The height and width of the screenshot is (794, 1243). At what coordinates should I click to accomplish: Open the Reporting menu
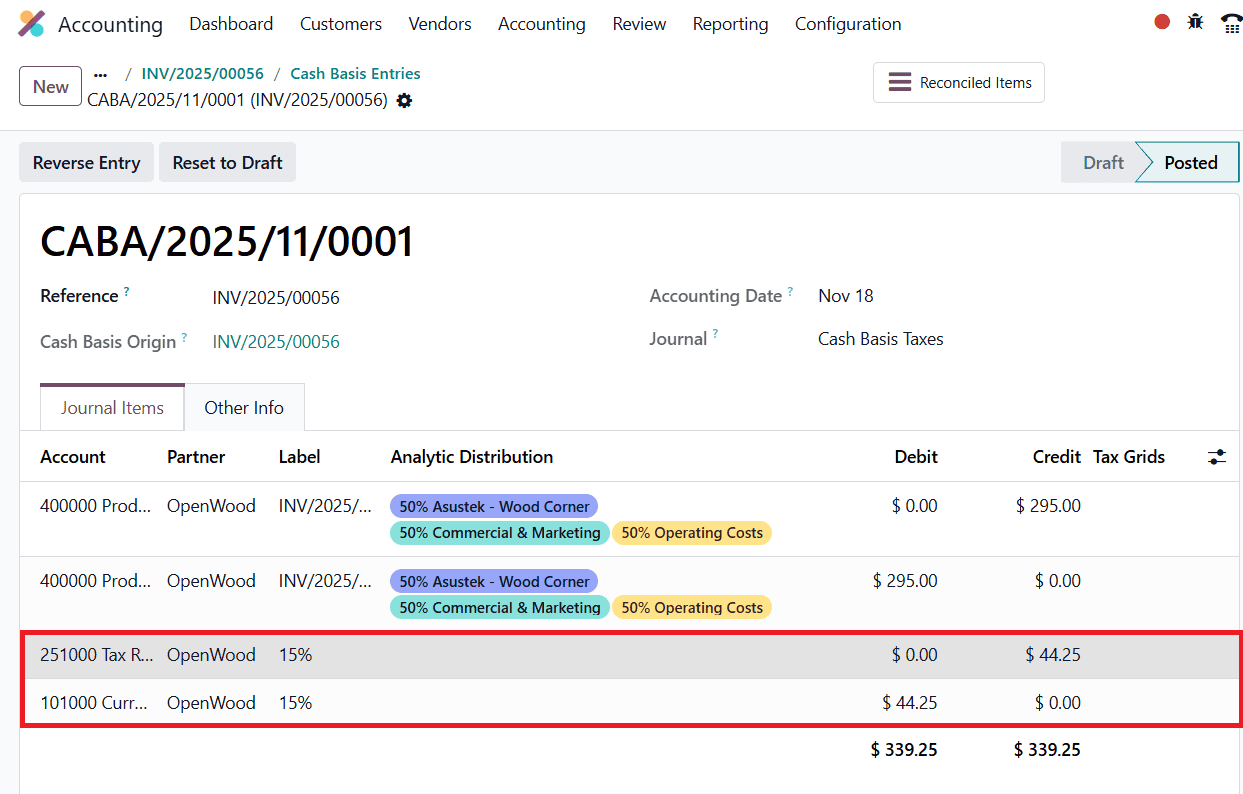[x=730, y=23]
